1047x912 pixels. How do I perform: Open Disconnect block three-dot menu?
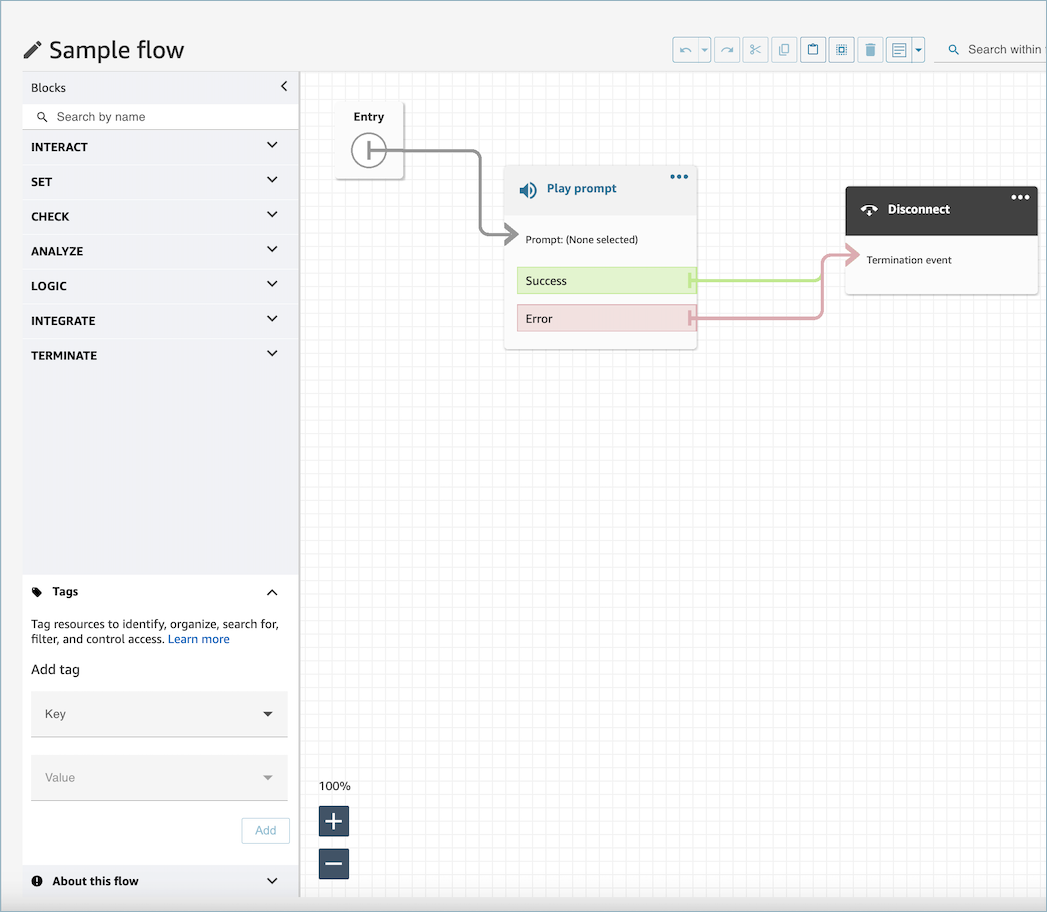tap(1020, 198)
